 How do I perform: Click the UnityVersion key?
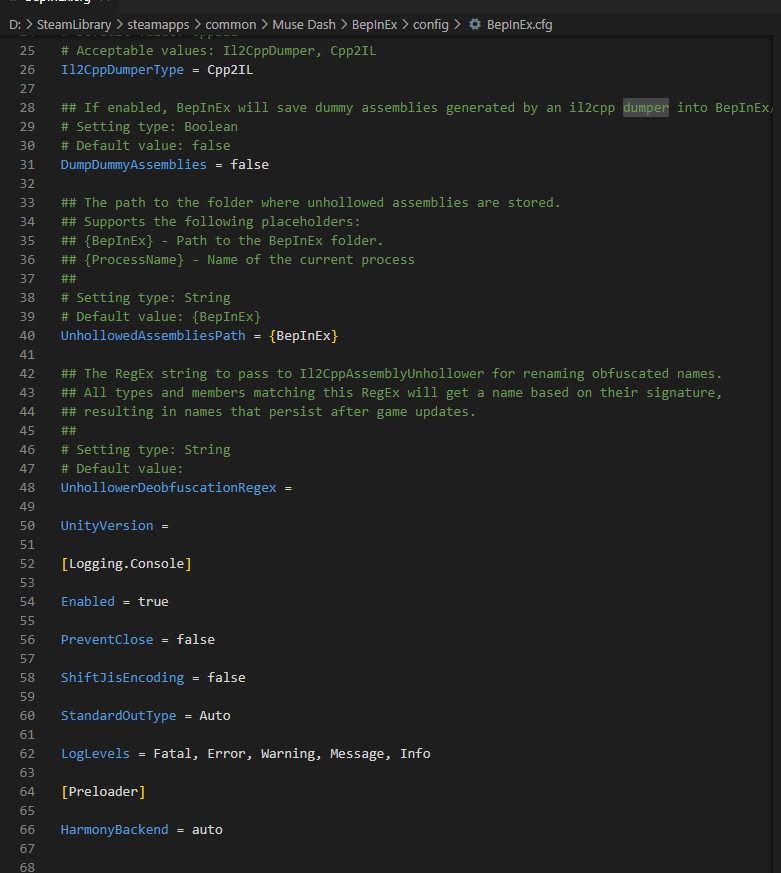[x=107, y=525]
